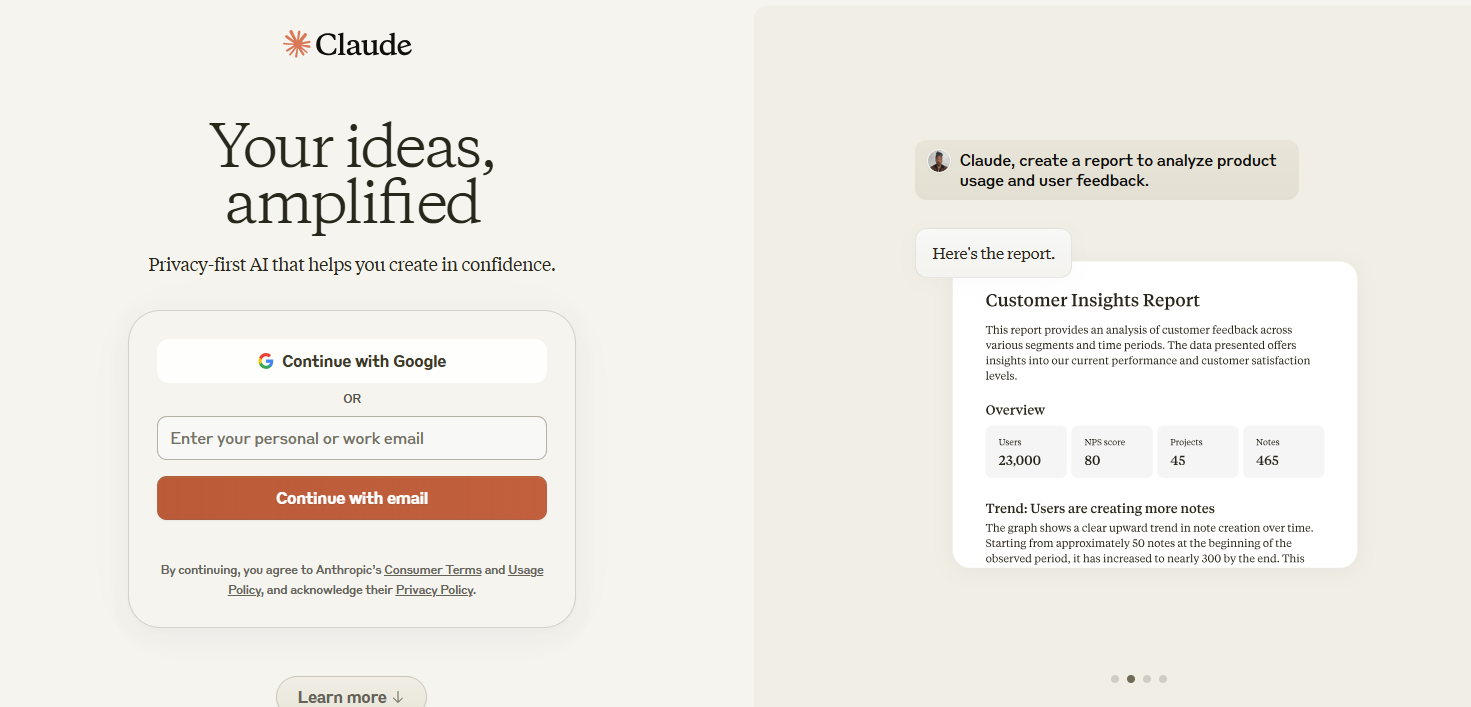Sign in using Continue with Google
This screenshot has height=707, width=1471.
pos(352,361)
